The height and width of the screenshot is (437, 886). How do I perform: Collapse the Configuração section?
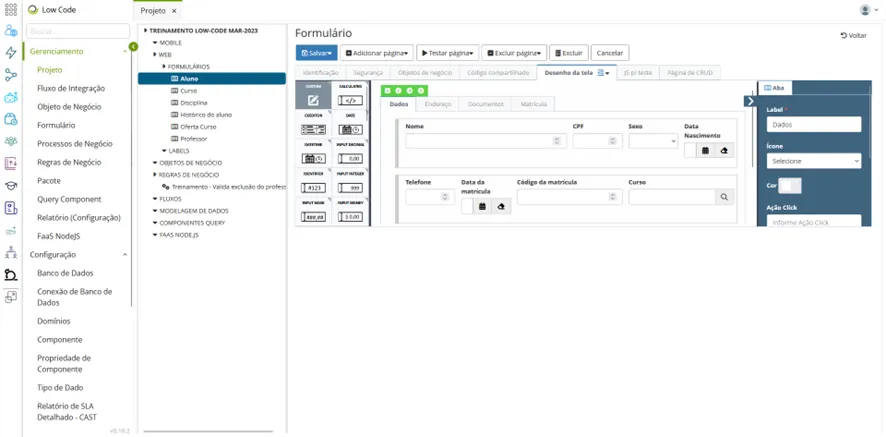[x=125, y=255]
